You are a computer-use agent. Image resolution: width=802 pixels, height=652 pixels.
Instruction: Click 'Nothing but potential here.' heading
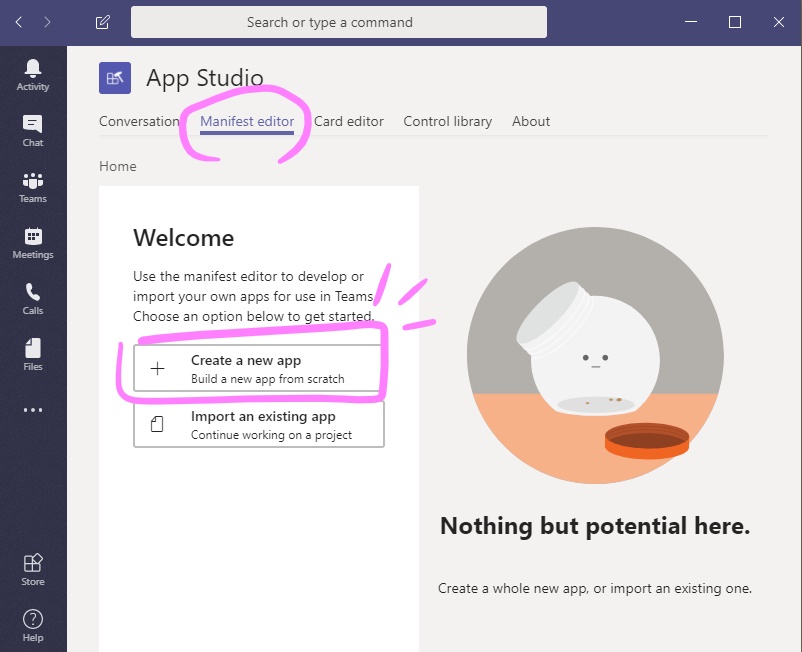pos(595,526)
